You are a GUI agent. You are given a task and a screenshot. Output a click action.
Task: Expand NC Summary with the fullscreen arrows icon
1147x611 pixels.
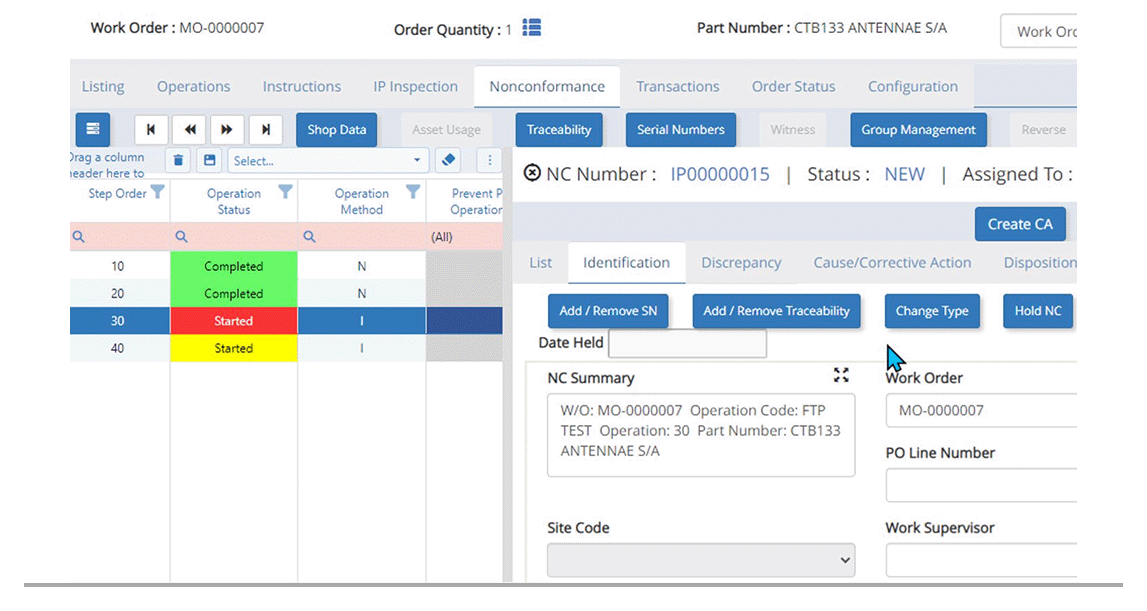(x=841, y=375)
